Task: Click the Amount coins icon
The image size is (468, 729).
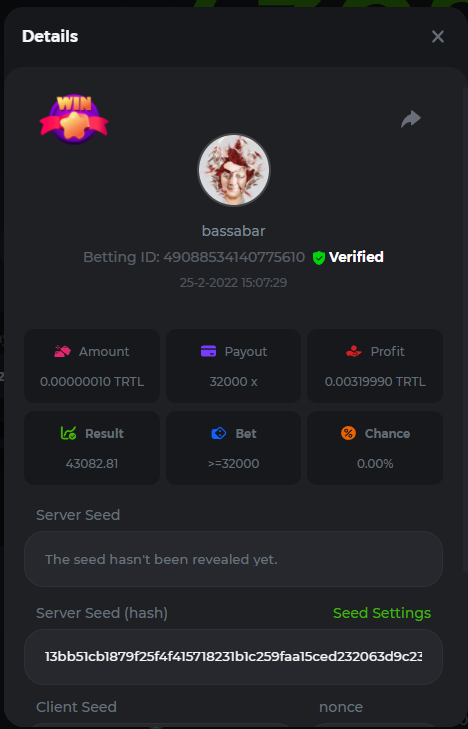Action: (62, 351)
